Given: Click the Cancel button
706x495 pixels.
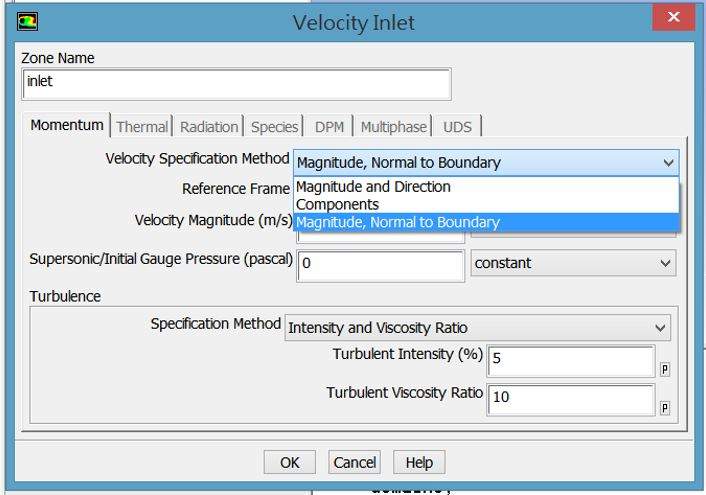Looking at the screenshot, I should coord(355,462).
